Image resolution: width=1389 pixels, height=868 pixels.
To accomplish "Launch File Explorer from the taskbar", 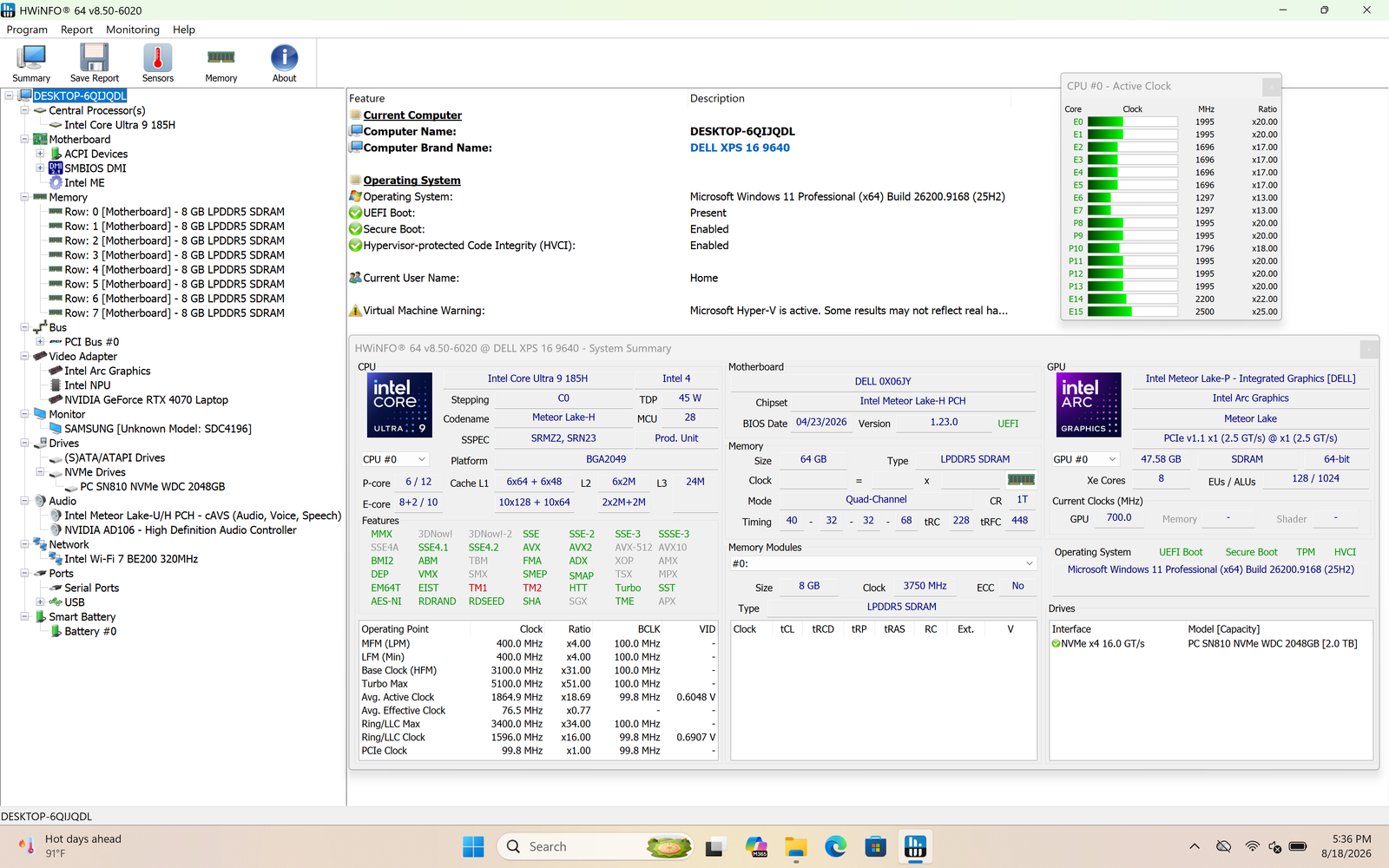I will 796,846.
